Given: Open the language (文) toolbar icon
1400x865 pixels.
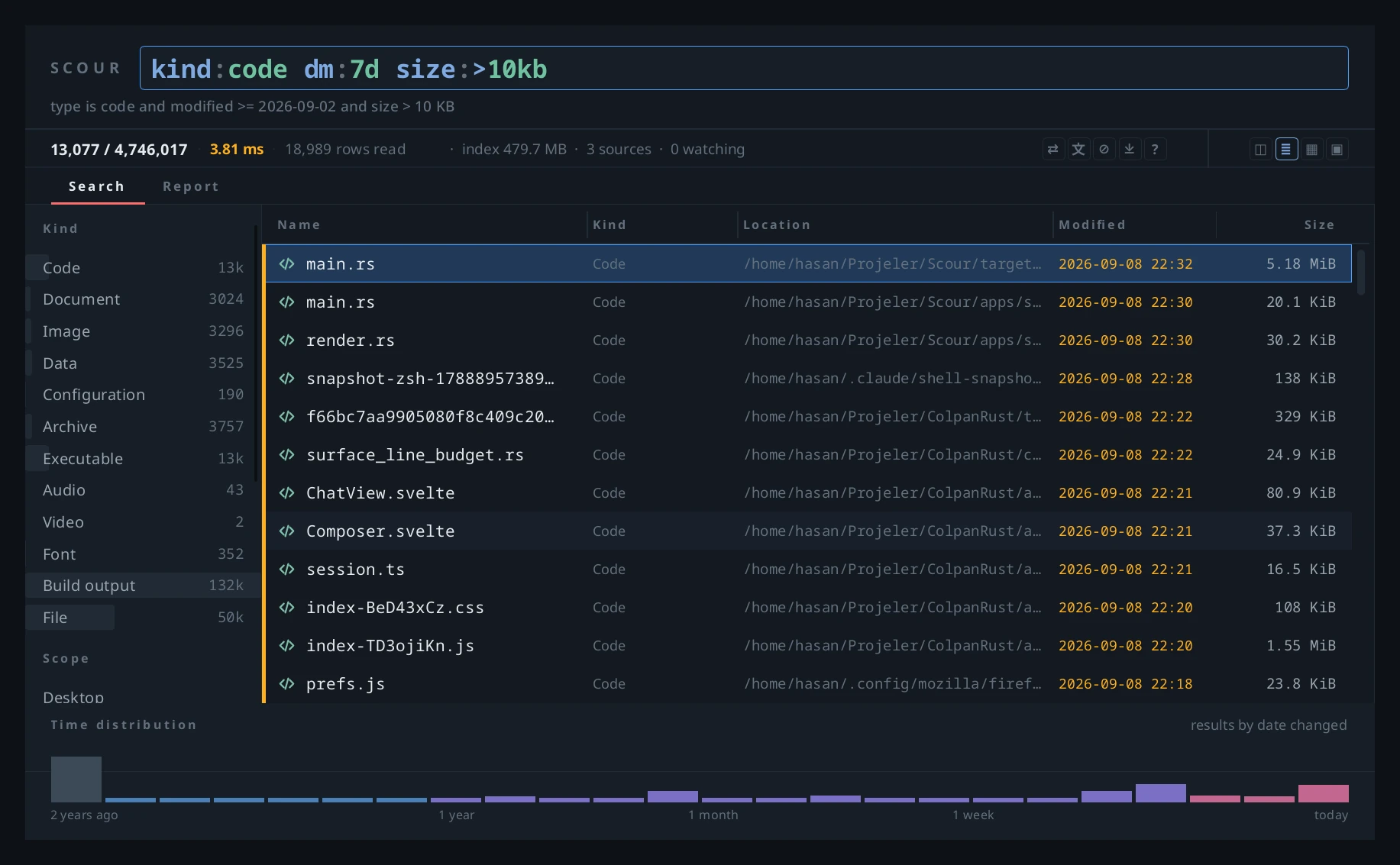Looking at the screenshot, I should [x=1078, y=150].
